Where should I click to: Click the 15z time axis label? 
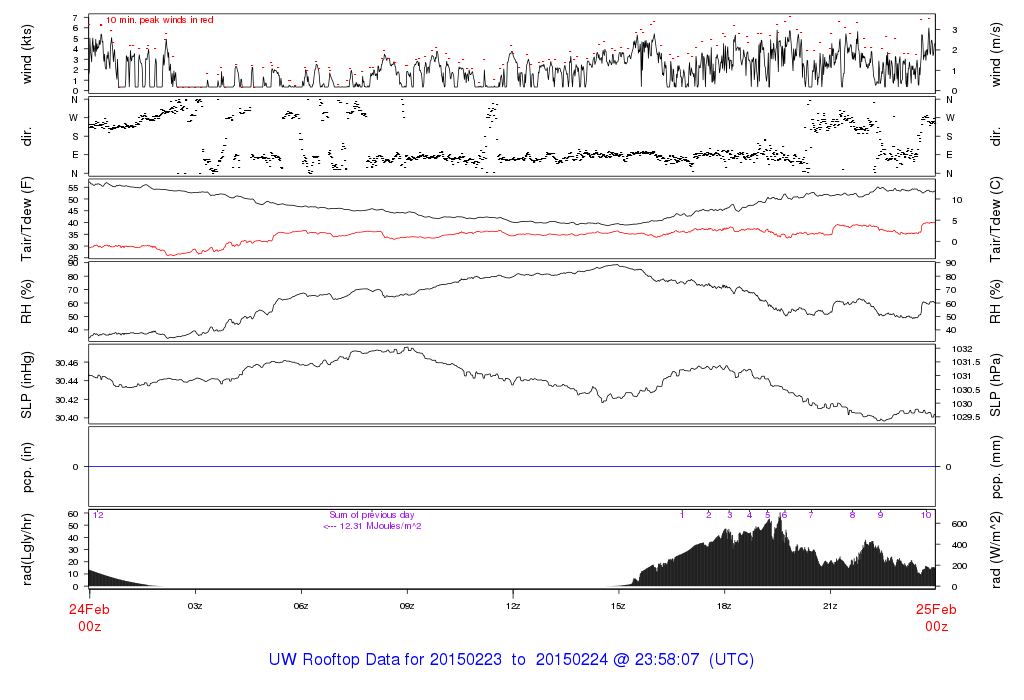point(619,606)
